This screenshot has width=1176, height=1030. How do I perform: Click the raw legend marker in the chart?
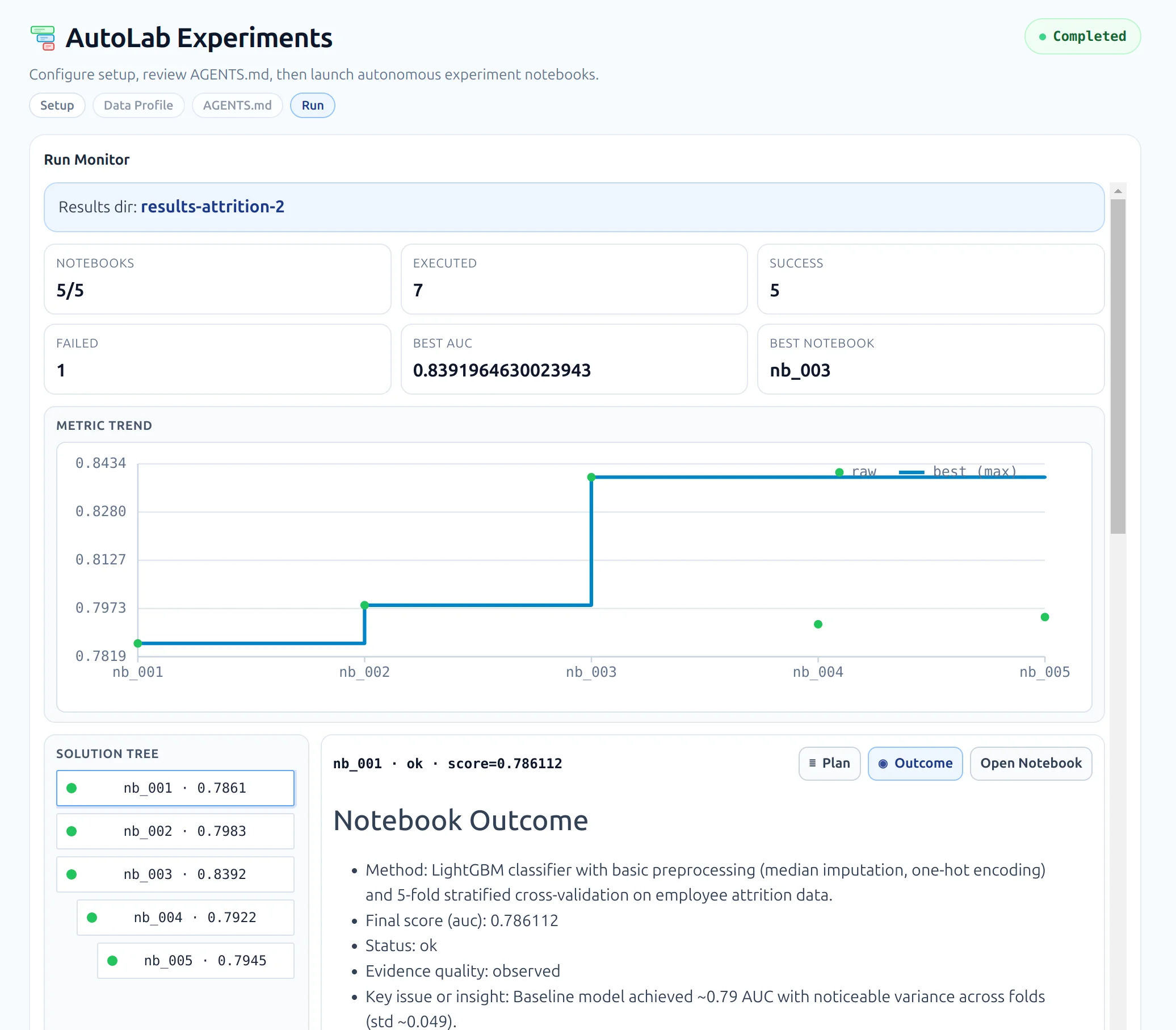tap(839, 472)
